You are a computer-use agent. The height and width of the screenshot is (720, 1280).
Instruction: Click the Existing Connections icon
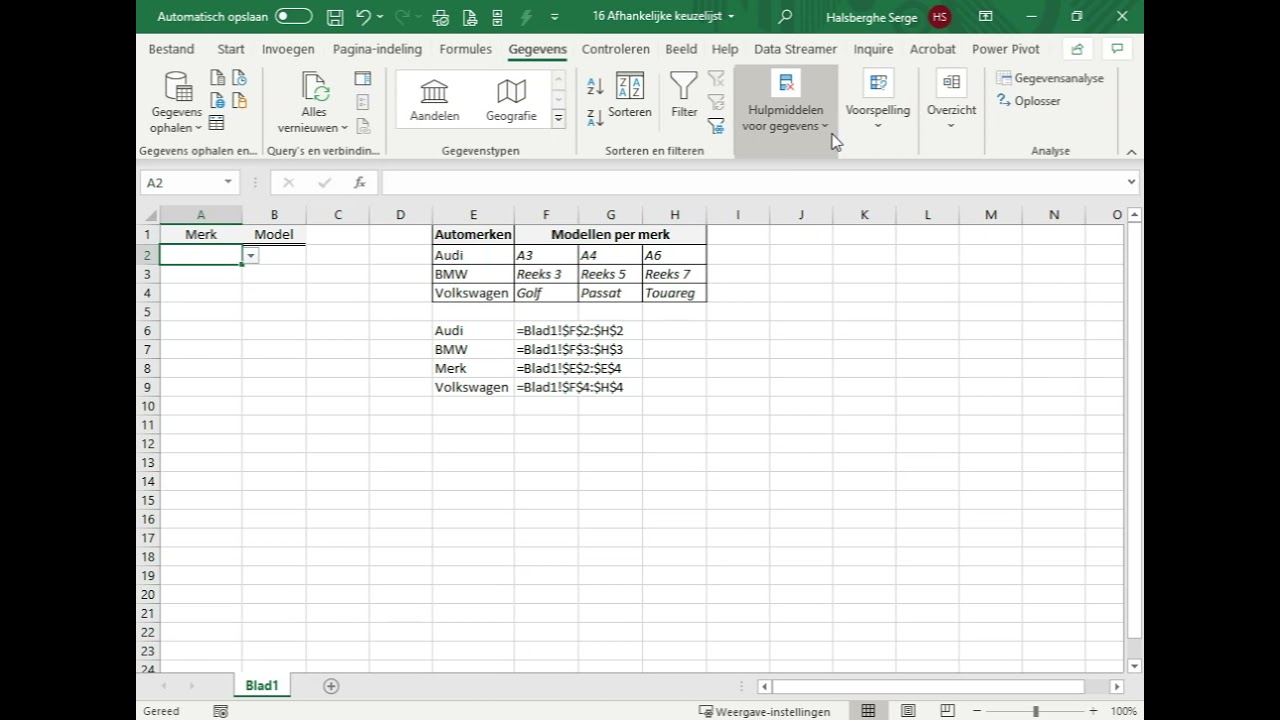click(x=239, y=100)
